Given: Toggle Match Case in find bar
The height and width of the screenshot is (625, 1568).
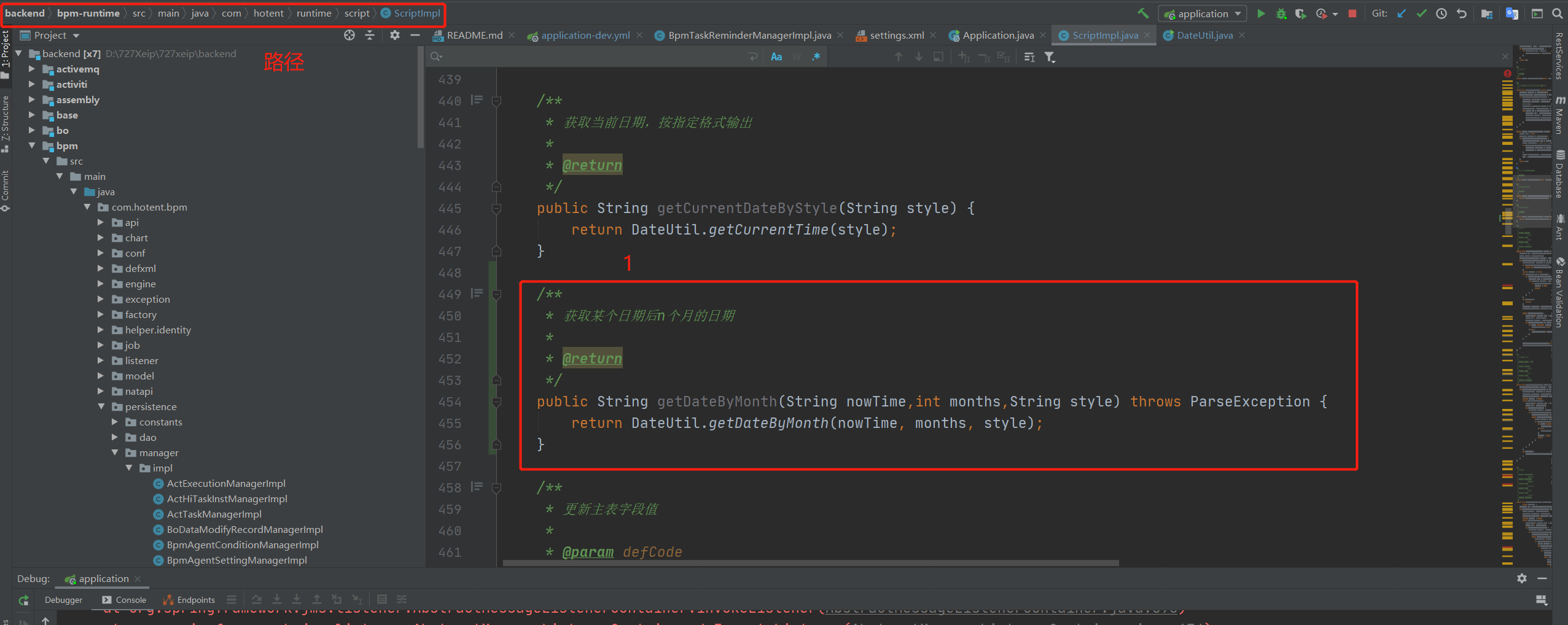Looking at the screenshot, I should [776, 56].
